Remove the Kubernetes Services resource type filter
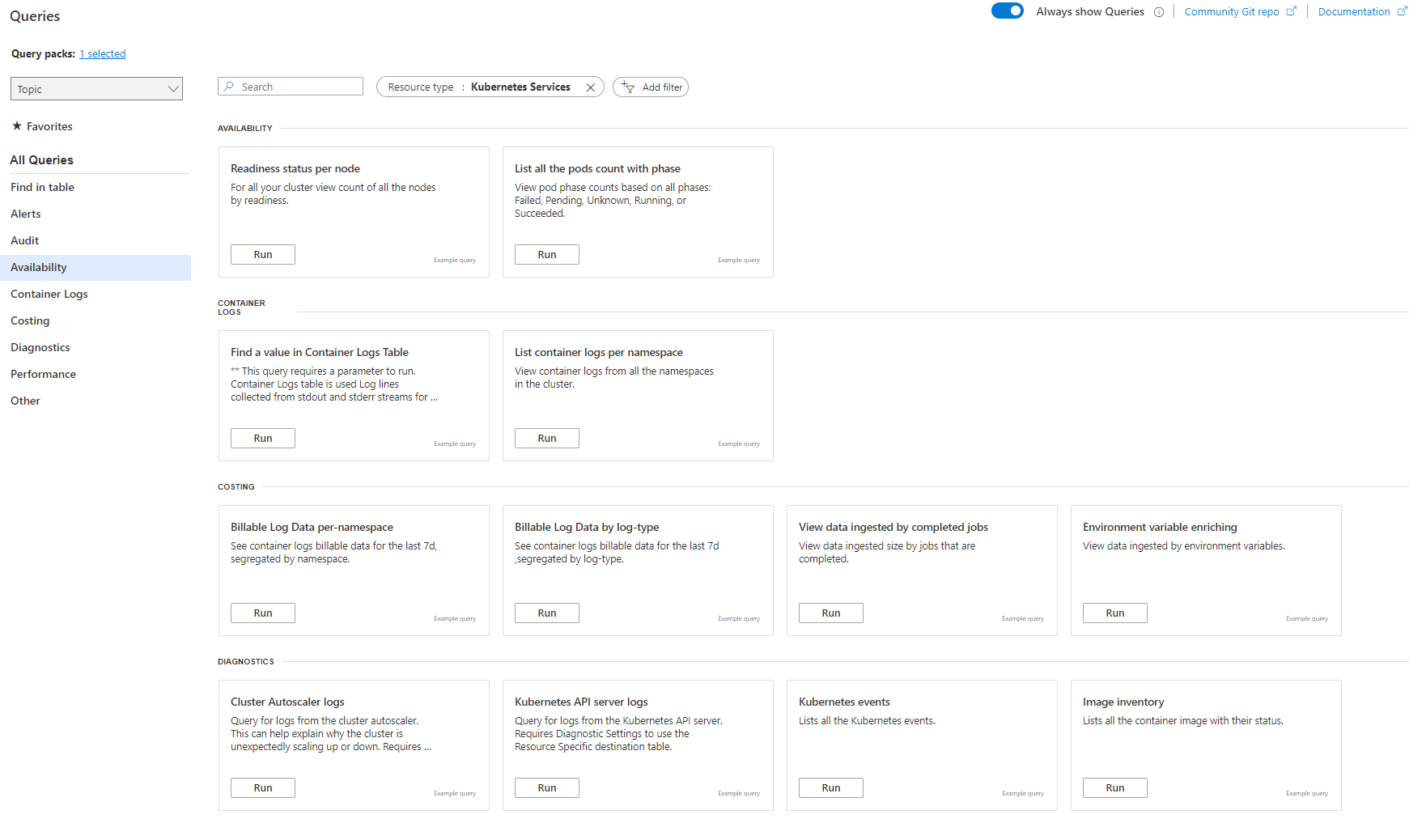1409x840 pixels. (x=591, y=87)
